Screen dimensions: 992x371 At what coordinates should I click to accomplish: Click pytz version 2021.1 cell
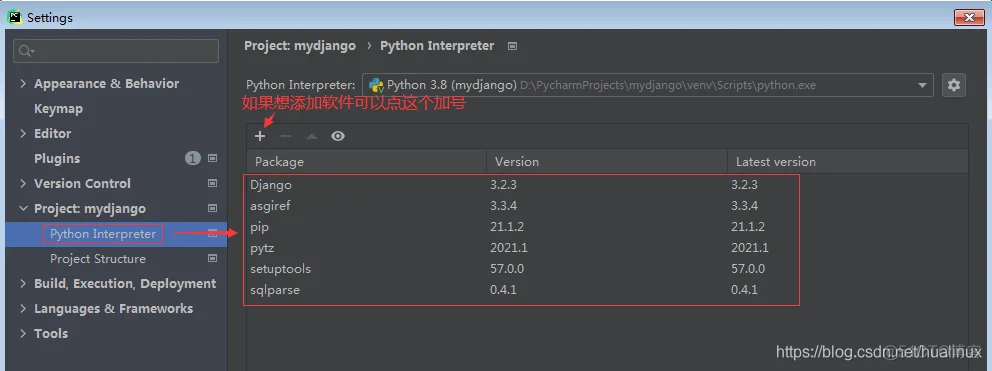(509, 248)
